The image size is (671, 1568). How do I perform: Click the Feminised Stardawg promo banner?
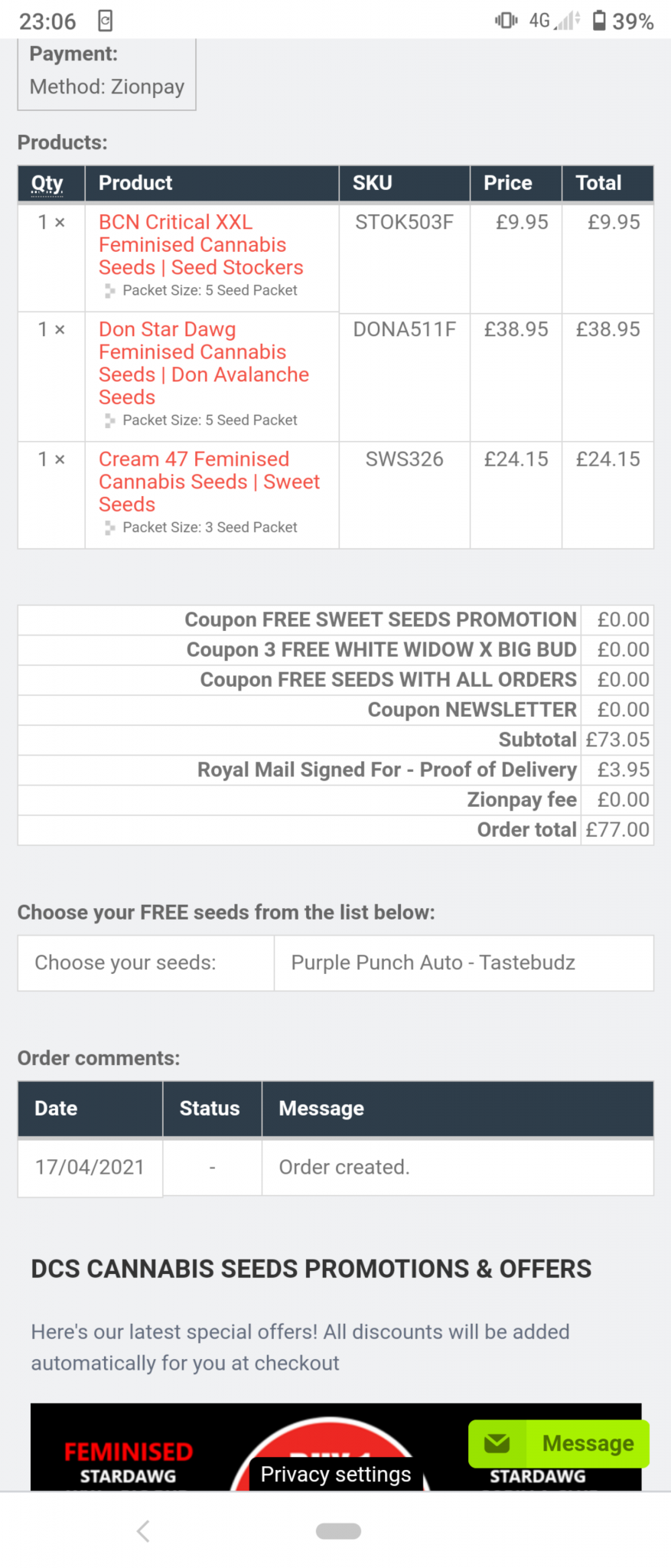(x=129, y=1461)
